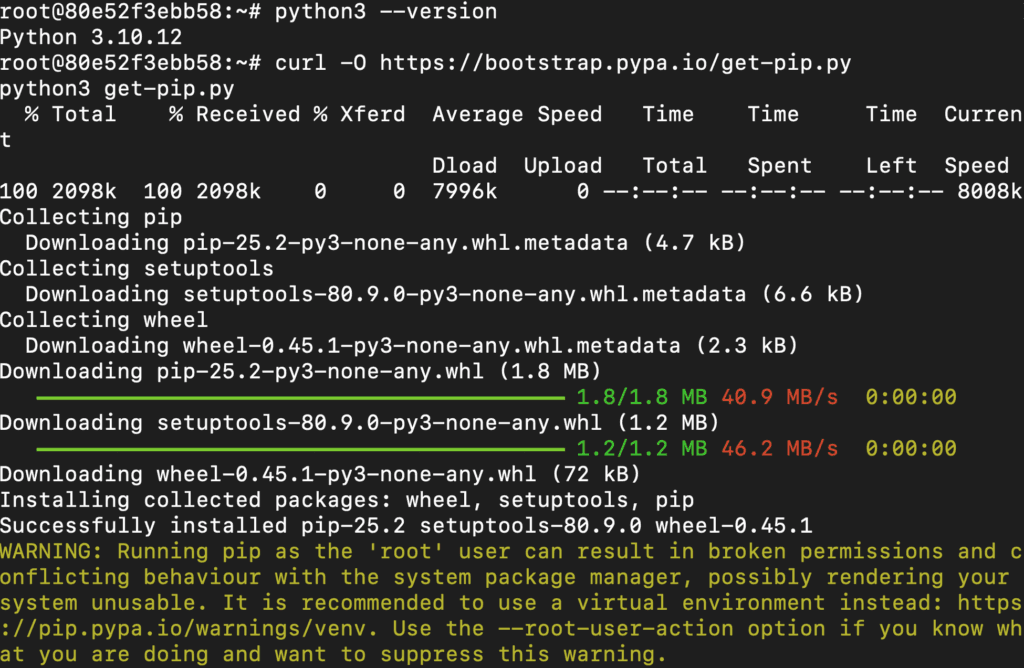Click the 'Successfully installed' output line
Viewport: 1024px width, 668px height.
(406, 526)
